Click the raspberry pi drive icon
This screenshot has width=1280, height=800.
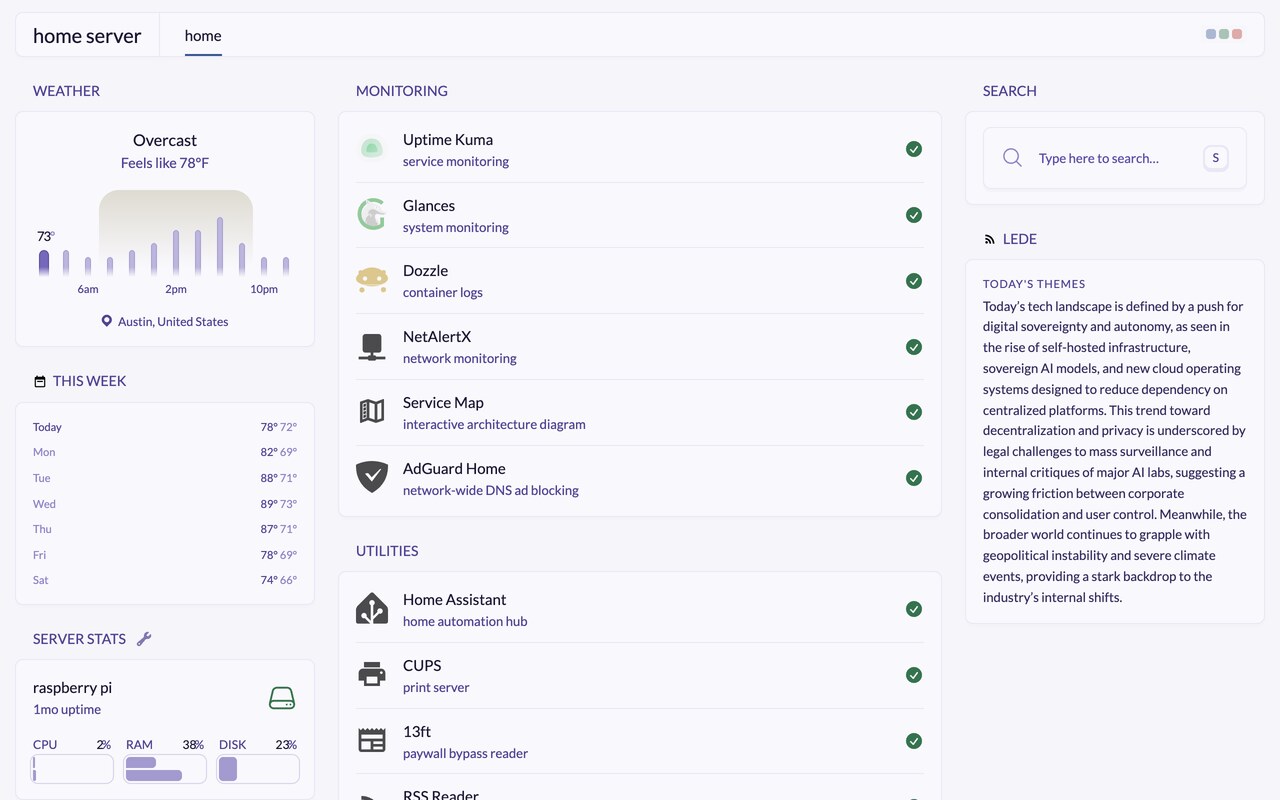pos(282,698)
